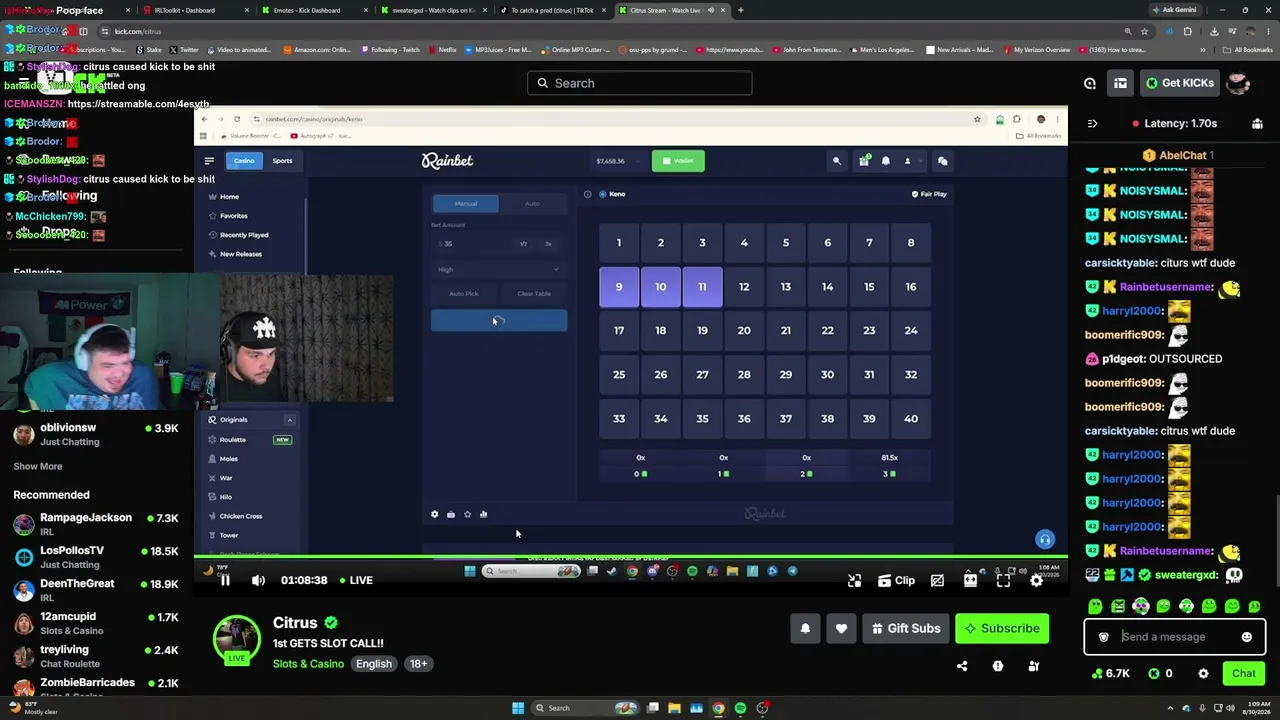Click the Send a message chat field

[1174, 637]
